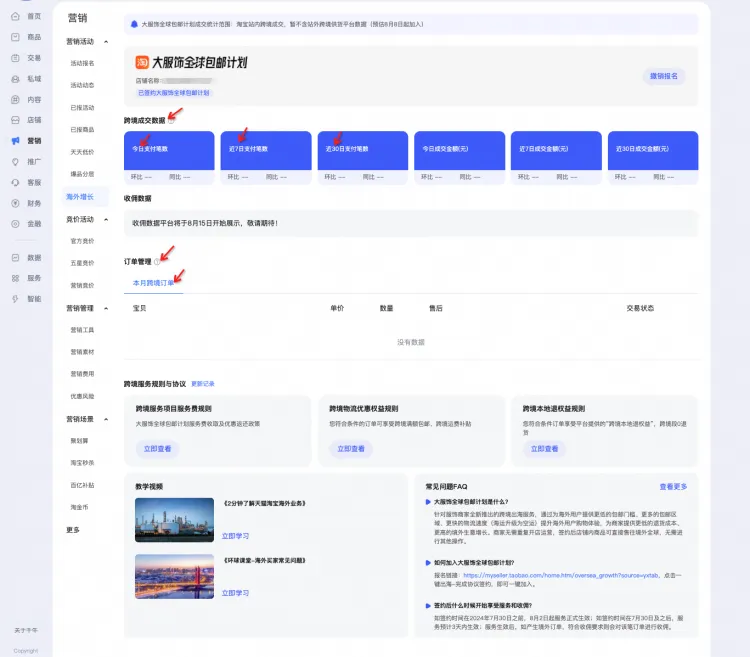The height and width of the screenshot is (657, 750).
Task: Collapse the 营销管理 menu section
Action: point(106,308)
